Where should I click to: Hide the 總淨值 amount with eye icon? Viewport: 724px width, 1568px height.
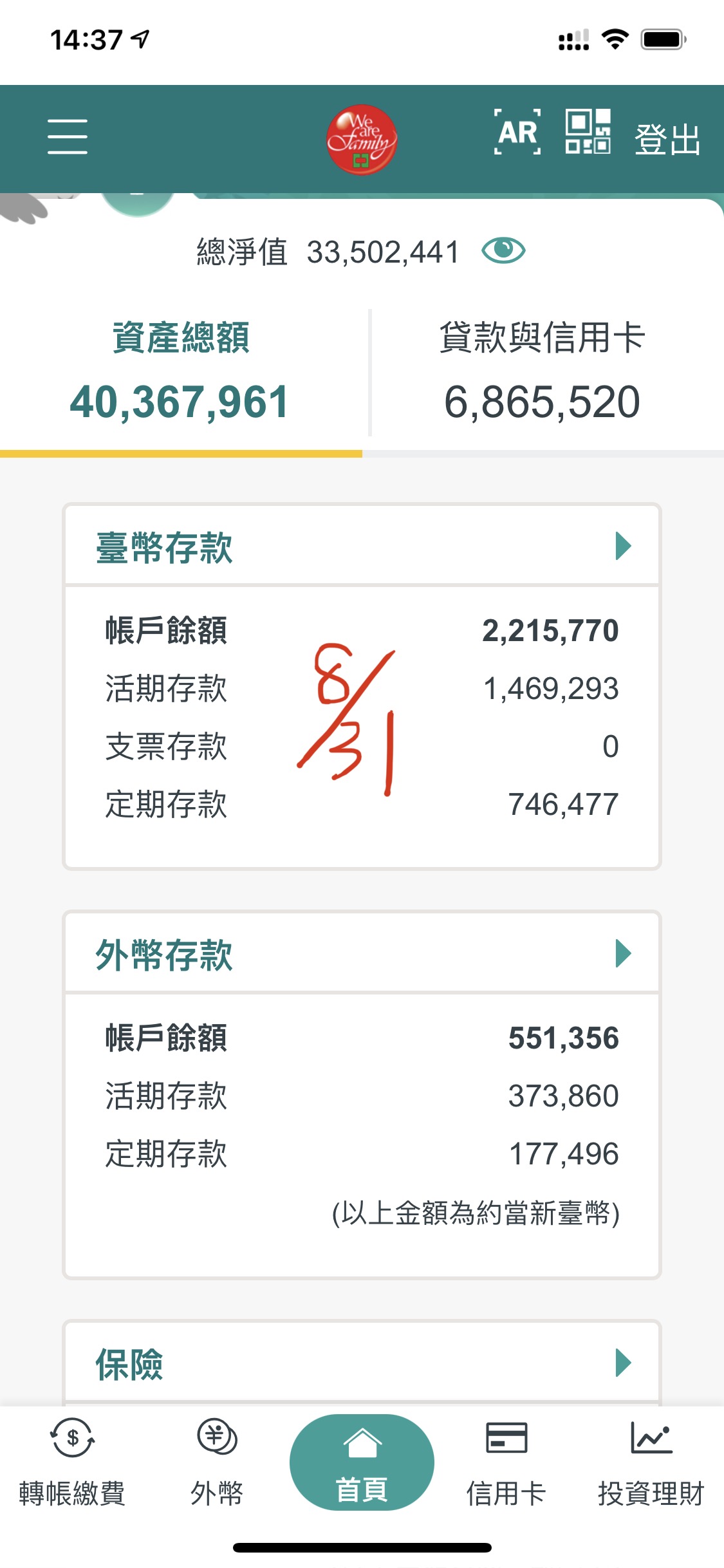pos(503,250)
